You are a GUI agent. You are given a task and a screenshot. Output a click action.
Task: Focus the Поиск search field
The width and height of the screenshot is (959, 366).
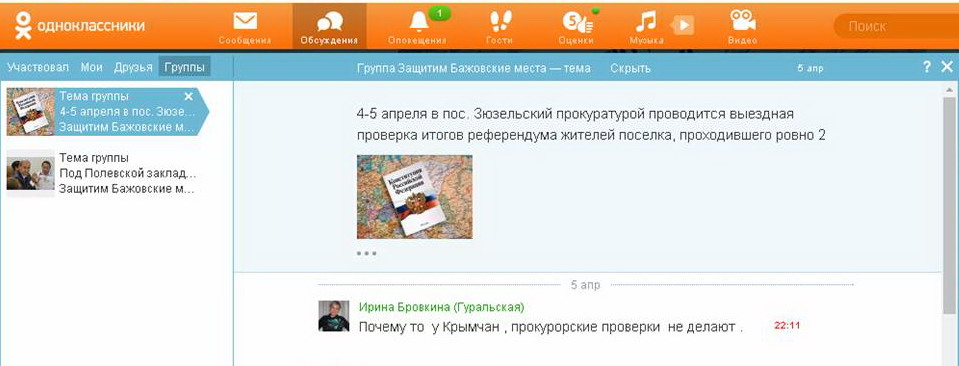896,26
